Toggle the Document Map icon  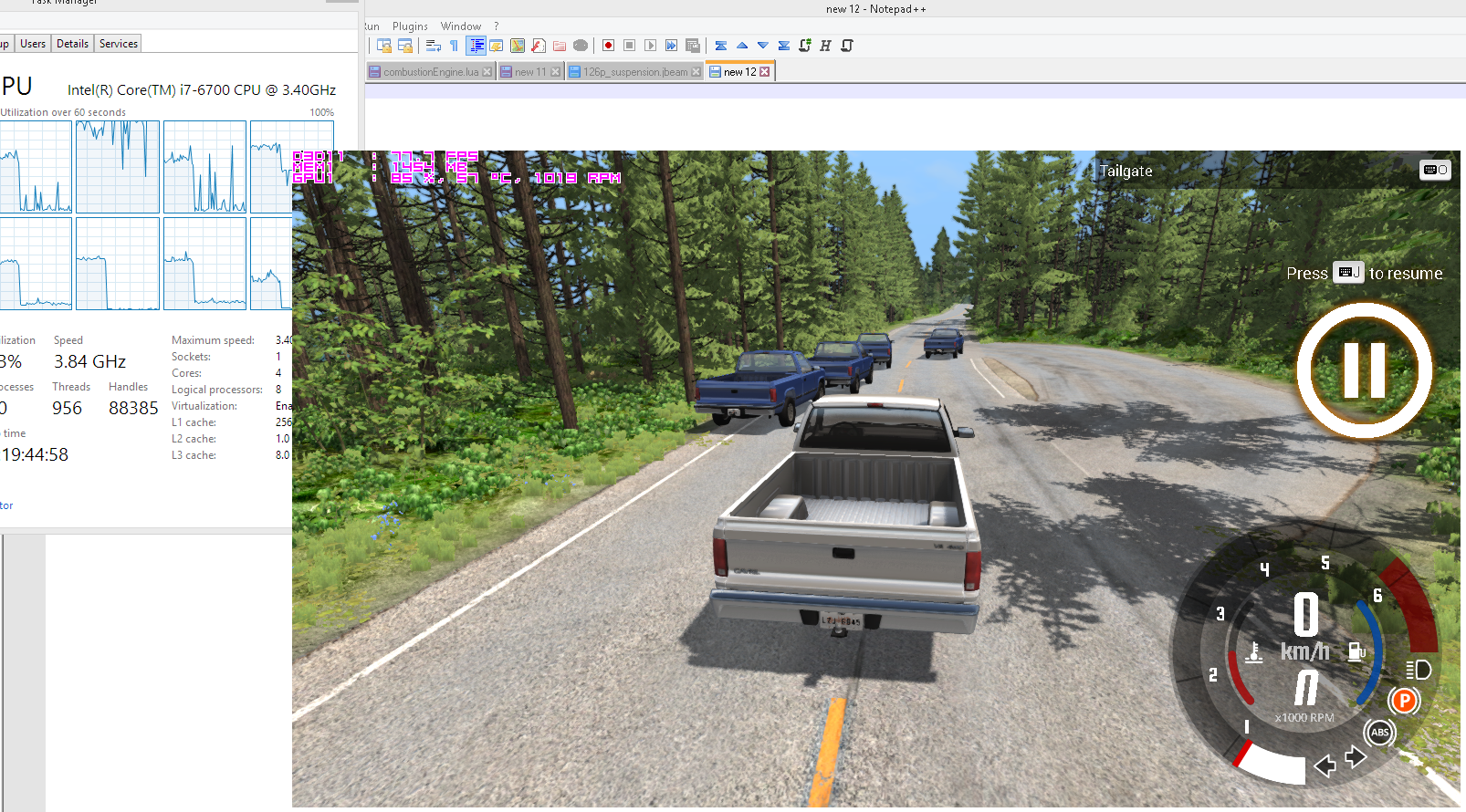coord(518,46)
